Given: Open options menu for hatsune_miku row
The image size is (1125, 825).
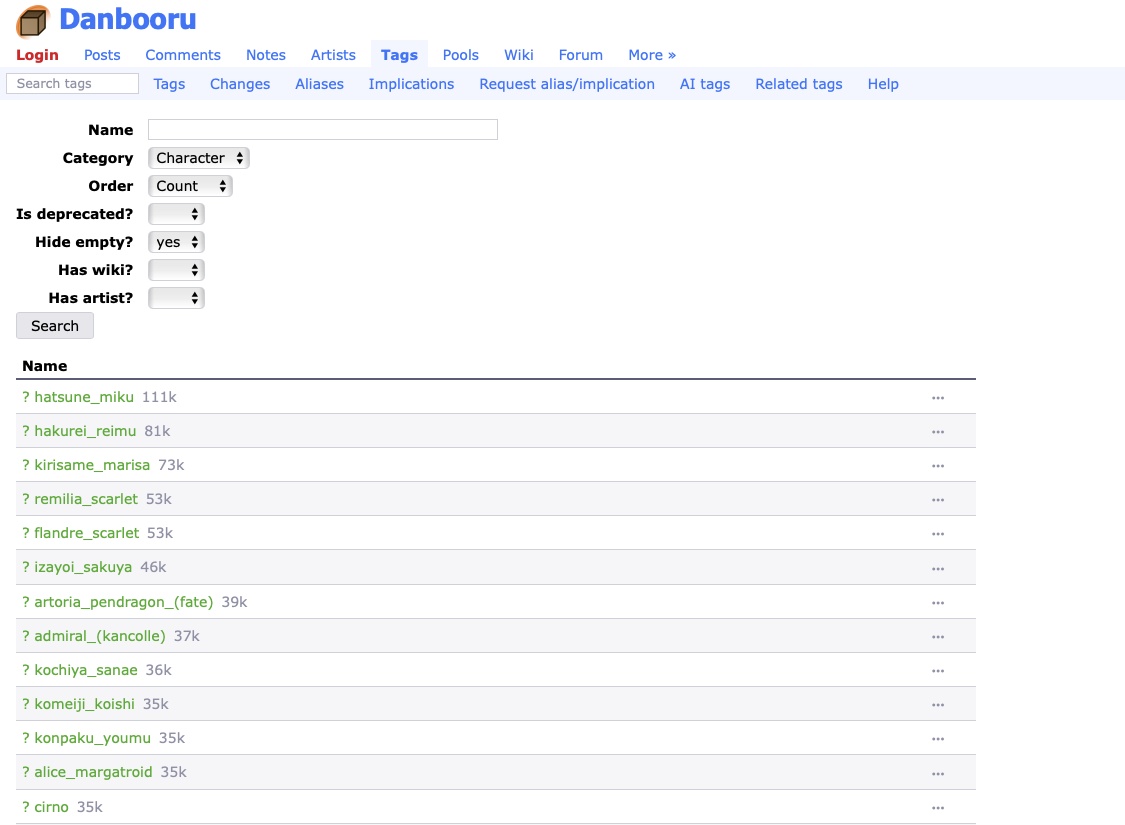Looking at the screenshot, I should [938, 397].
